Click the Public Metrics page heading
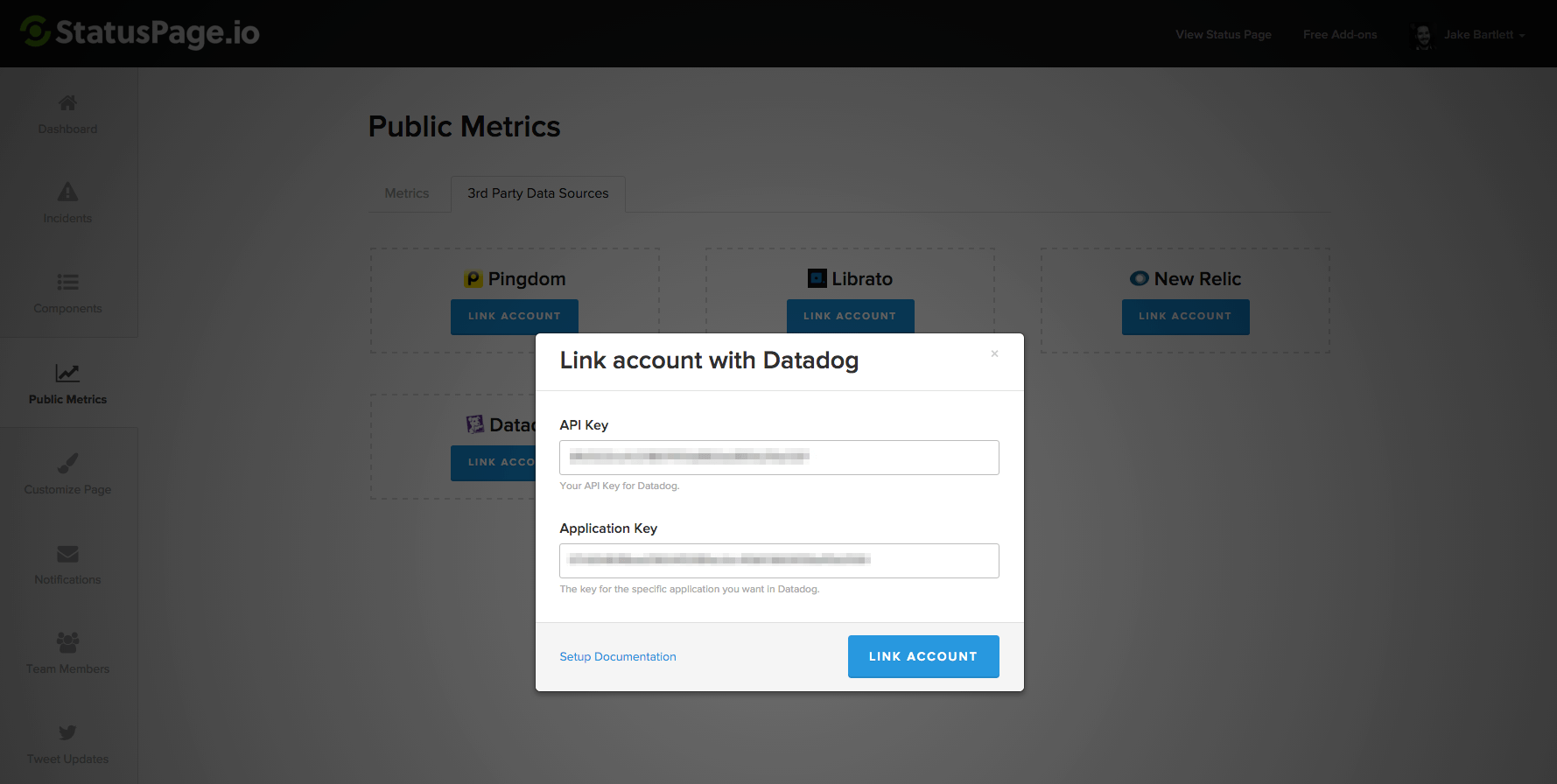This screenshot has height=784, width=1557. [464, 127]
